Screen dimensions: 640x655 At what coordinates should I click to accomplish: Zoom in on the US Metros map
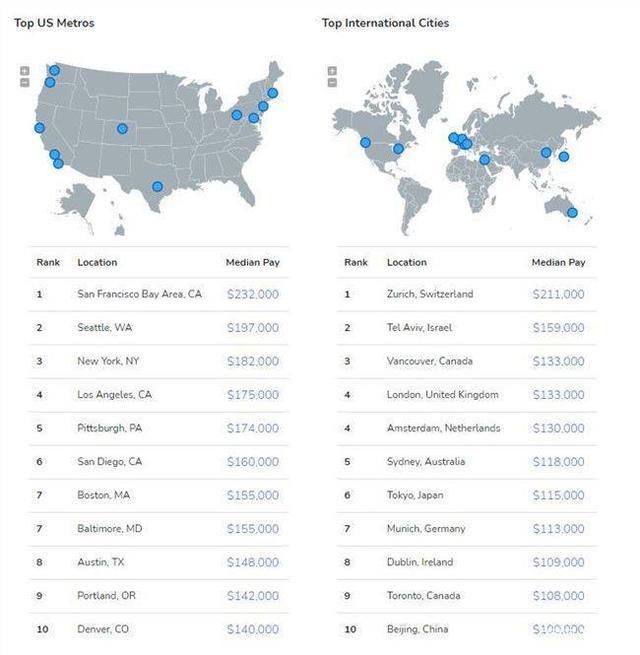(24, 71)
